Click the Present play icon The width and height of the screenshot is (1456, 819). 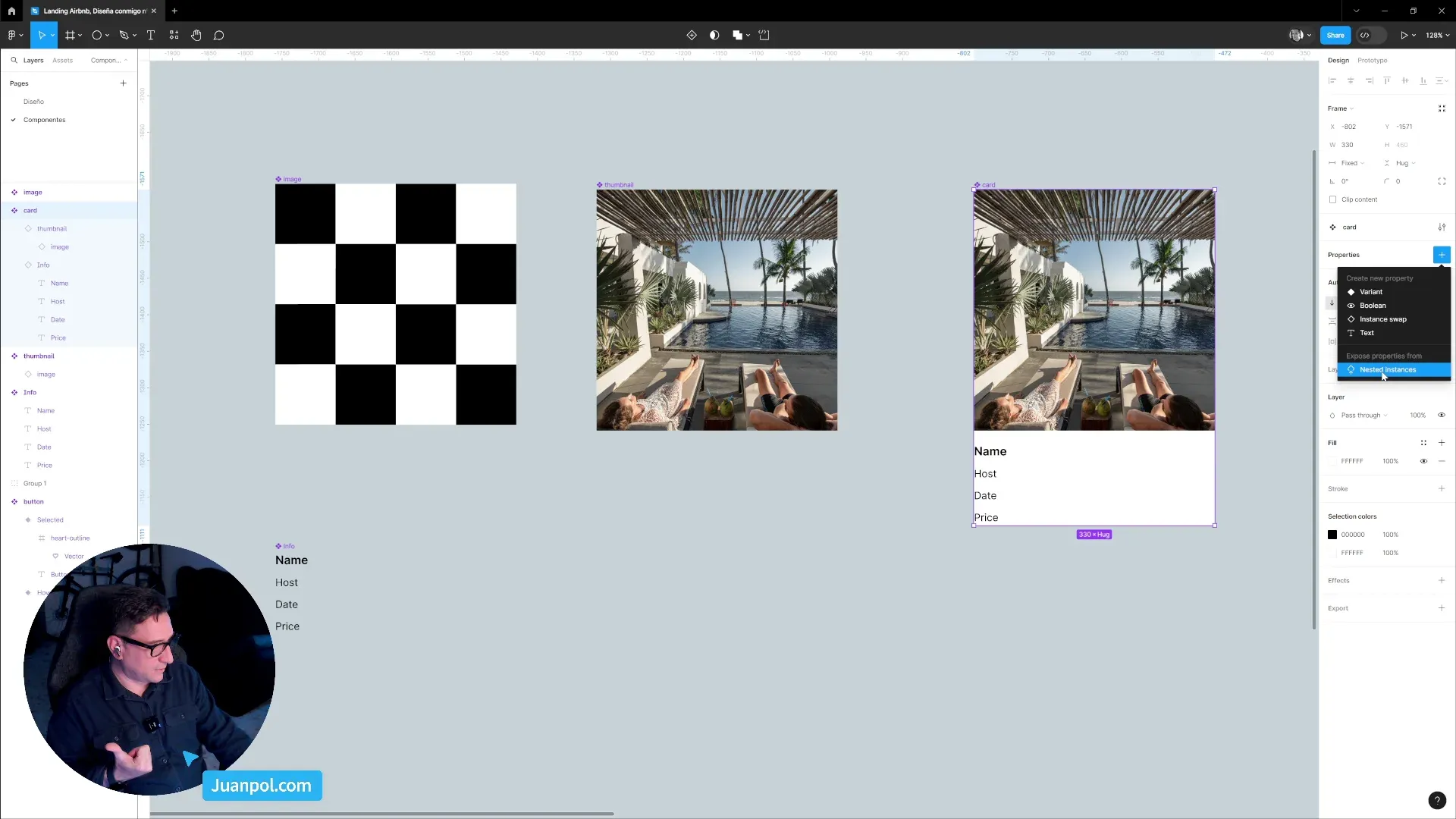coord(1404,35)
